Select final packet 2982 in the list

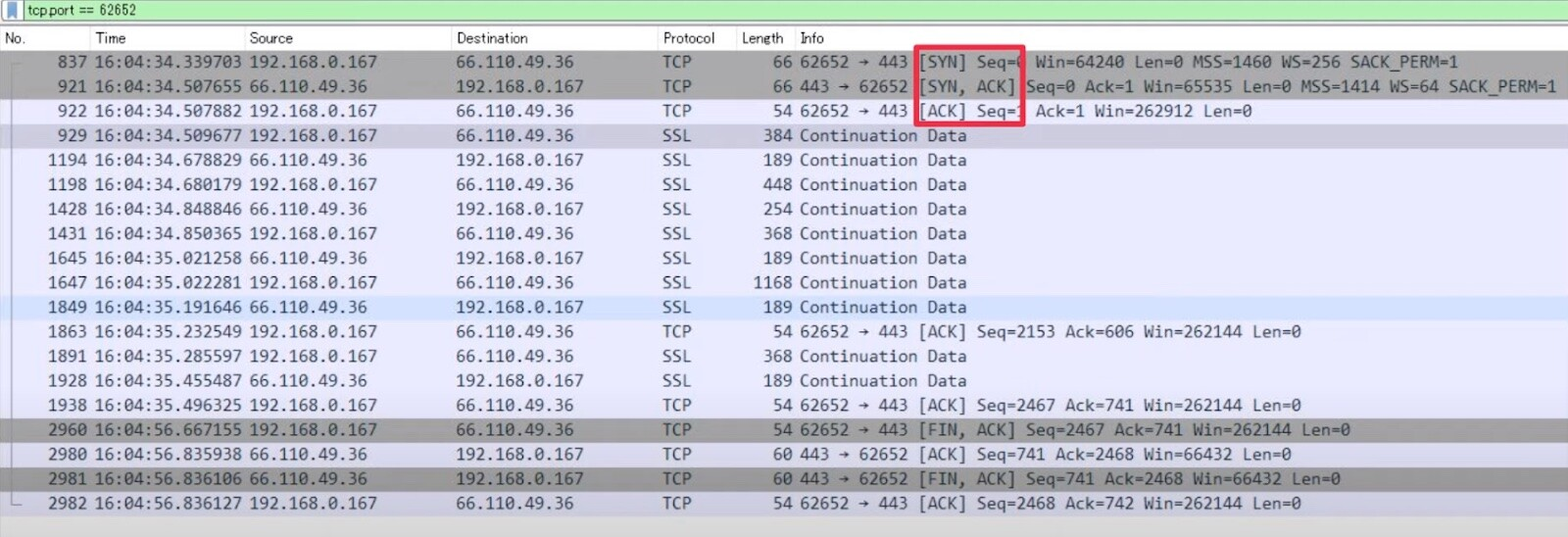coord(490,503)
